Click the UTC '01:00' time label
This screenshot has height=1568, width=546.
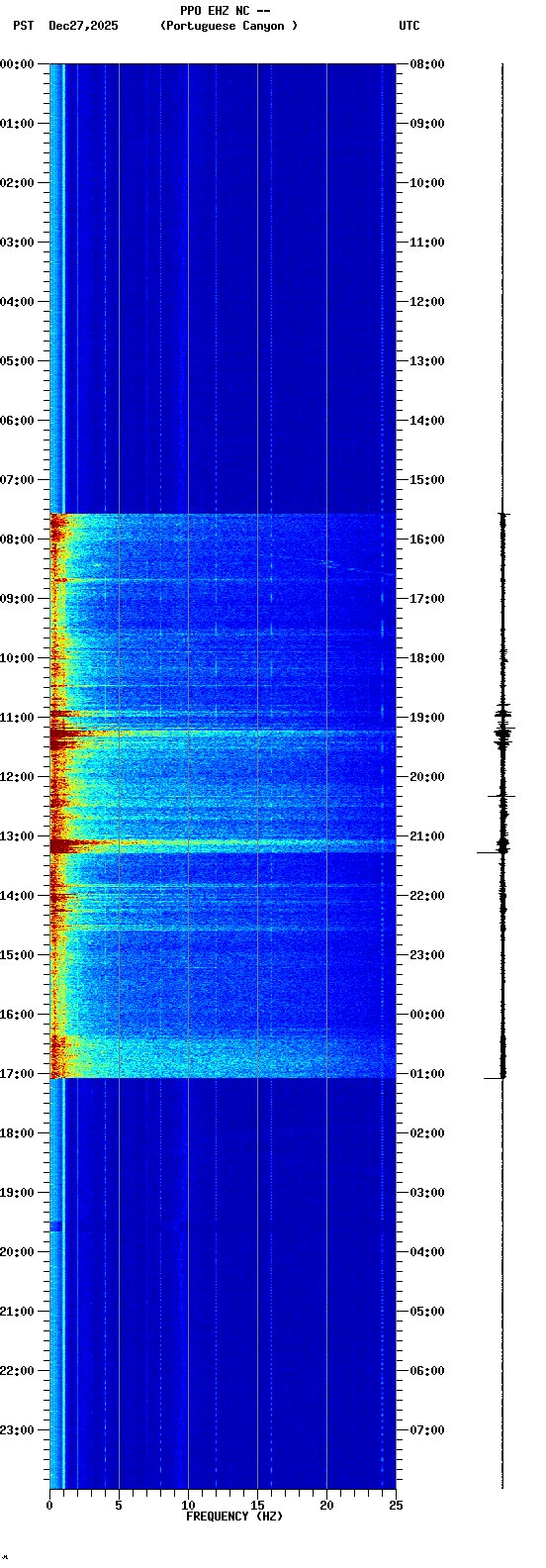427,1074
